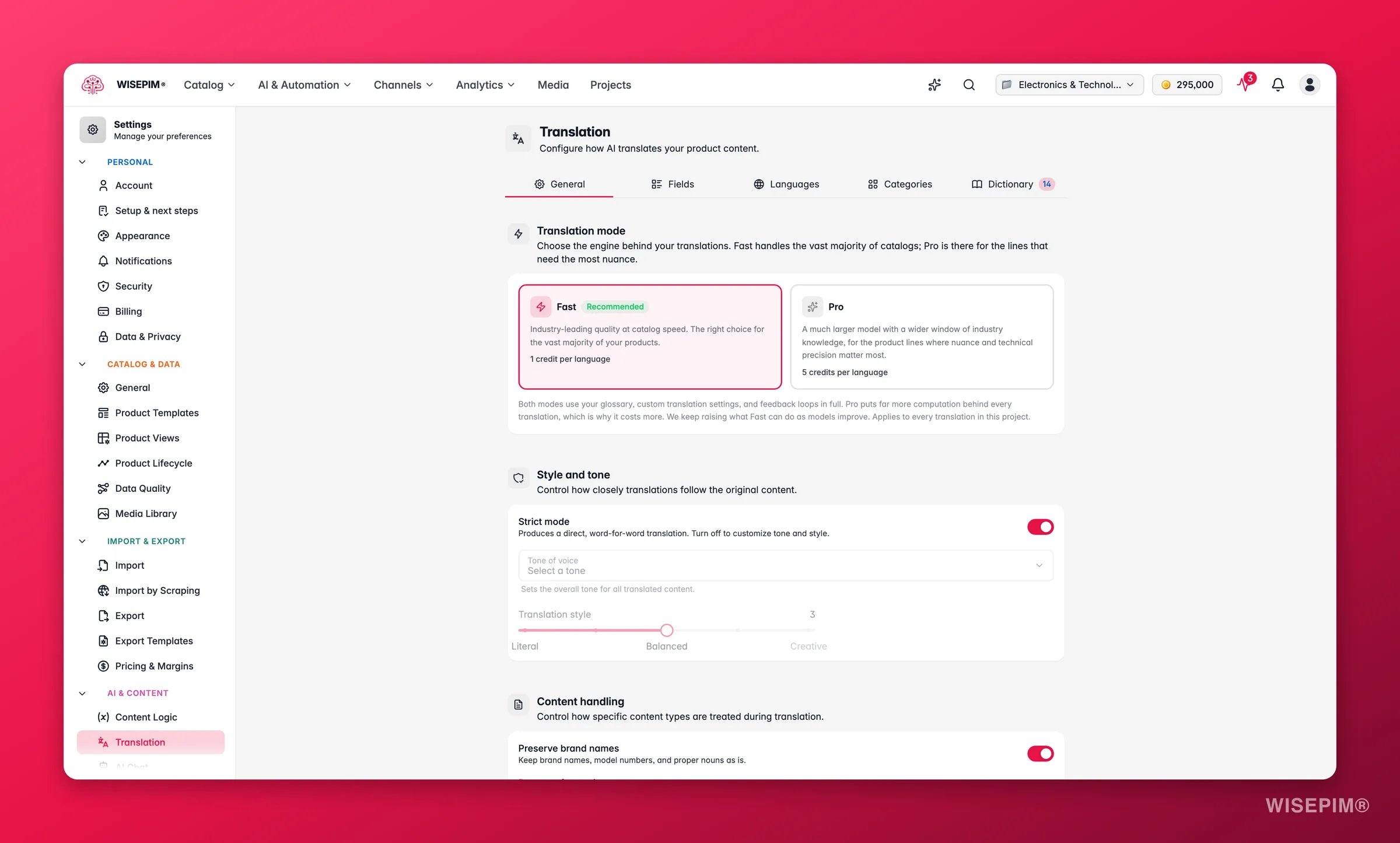Click the Setup & next steps icon
The height and width of the screenshot is (843, 1400).
point(103,211)
